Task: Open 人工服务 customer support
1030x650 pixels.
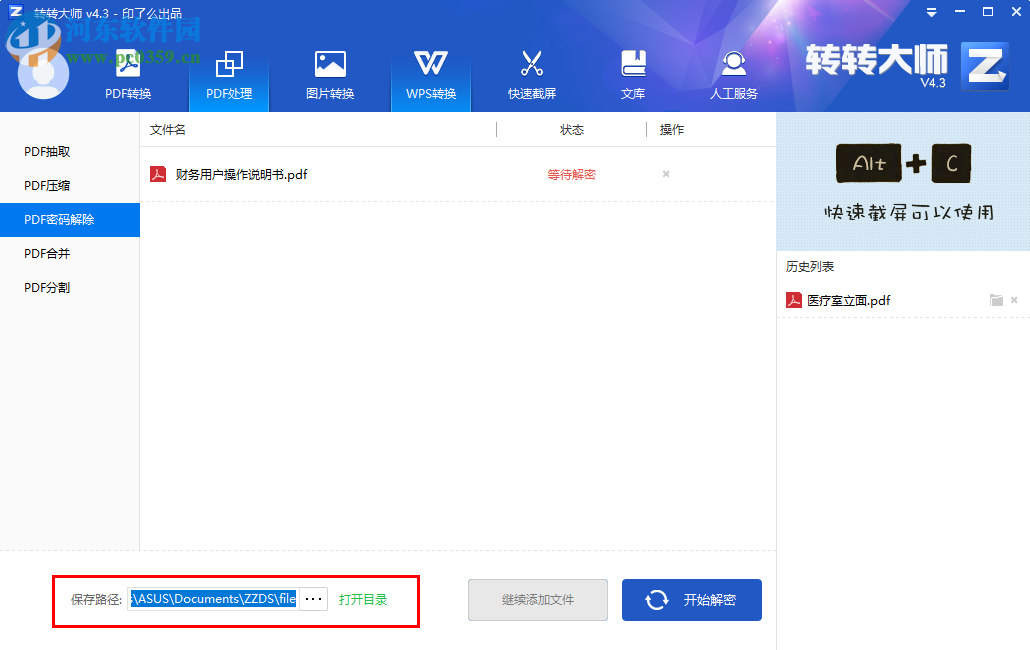Action: click(734, 73)
